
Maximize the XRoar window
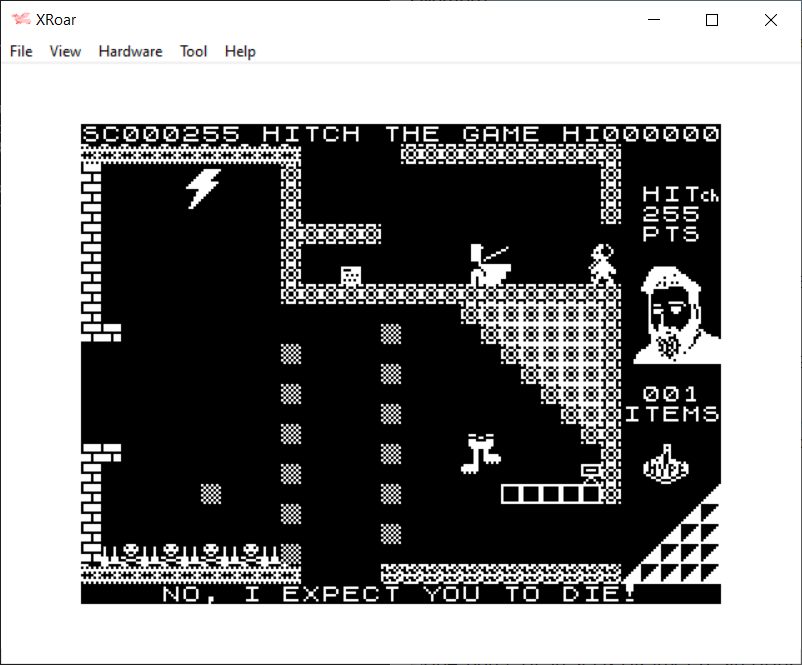point(712,20)
